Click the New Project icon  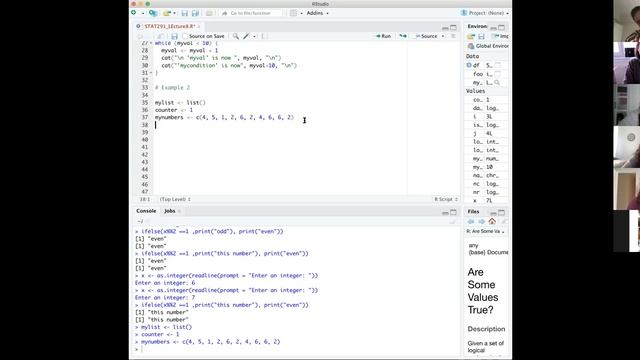tap(153, 13)
